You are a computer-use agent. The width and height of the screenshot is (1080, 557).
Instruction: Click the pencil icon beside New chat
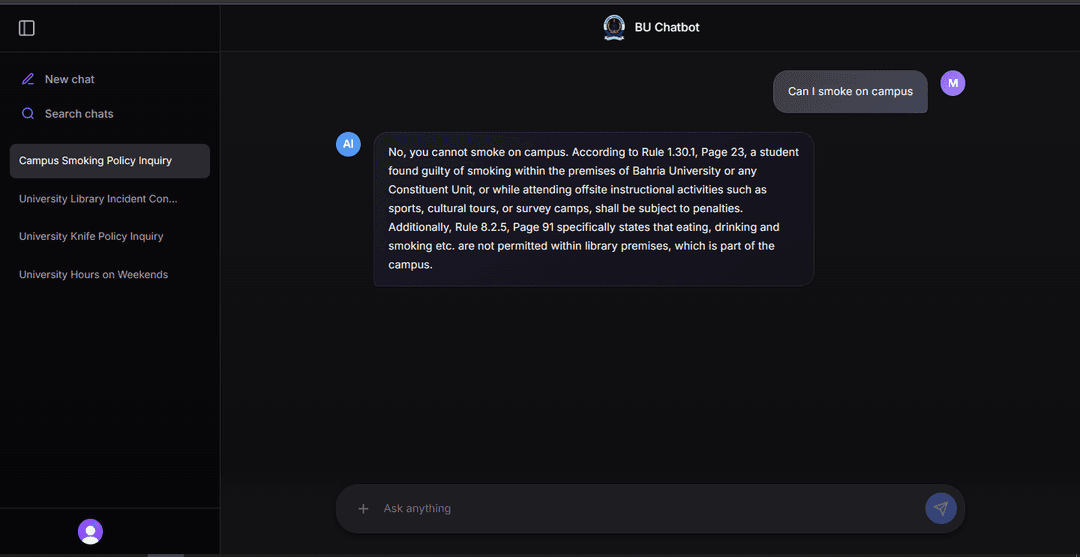point(28,79)
